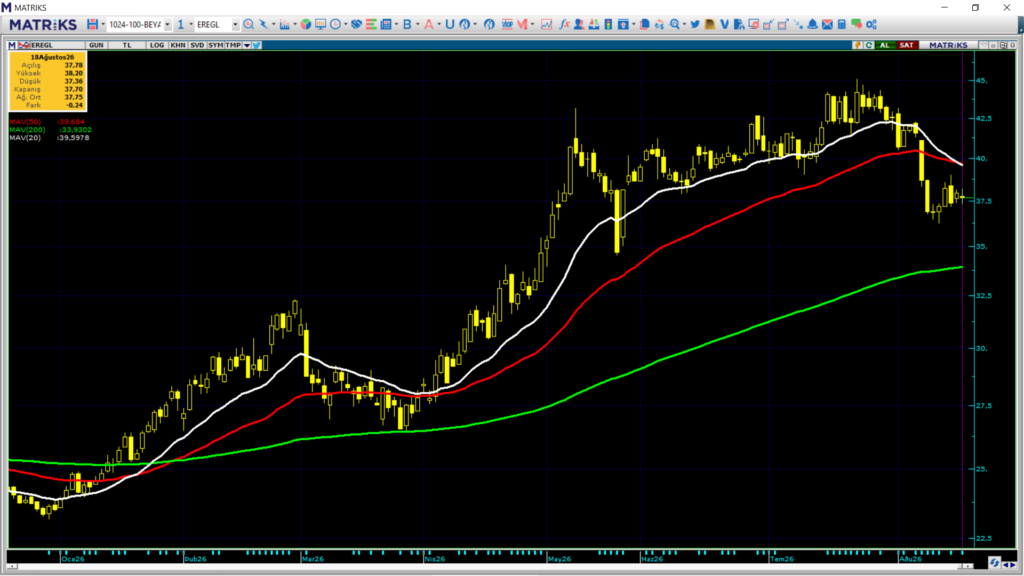Click scroll right arrow at bottom right
This screenshot has height=576, width=1024.
pyautogui.click(x=1013, y=565)
